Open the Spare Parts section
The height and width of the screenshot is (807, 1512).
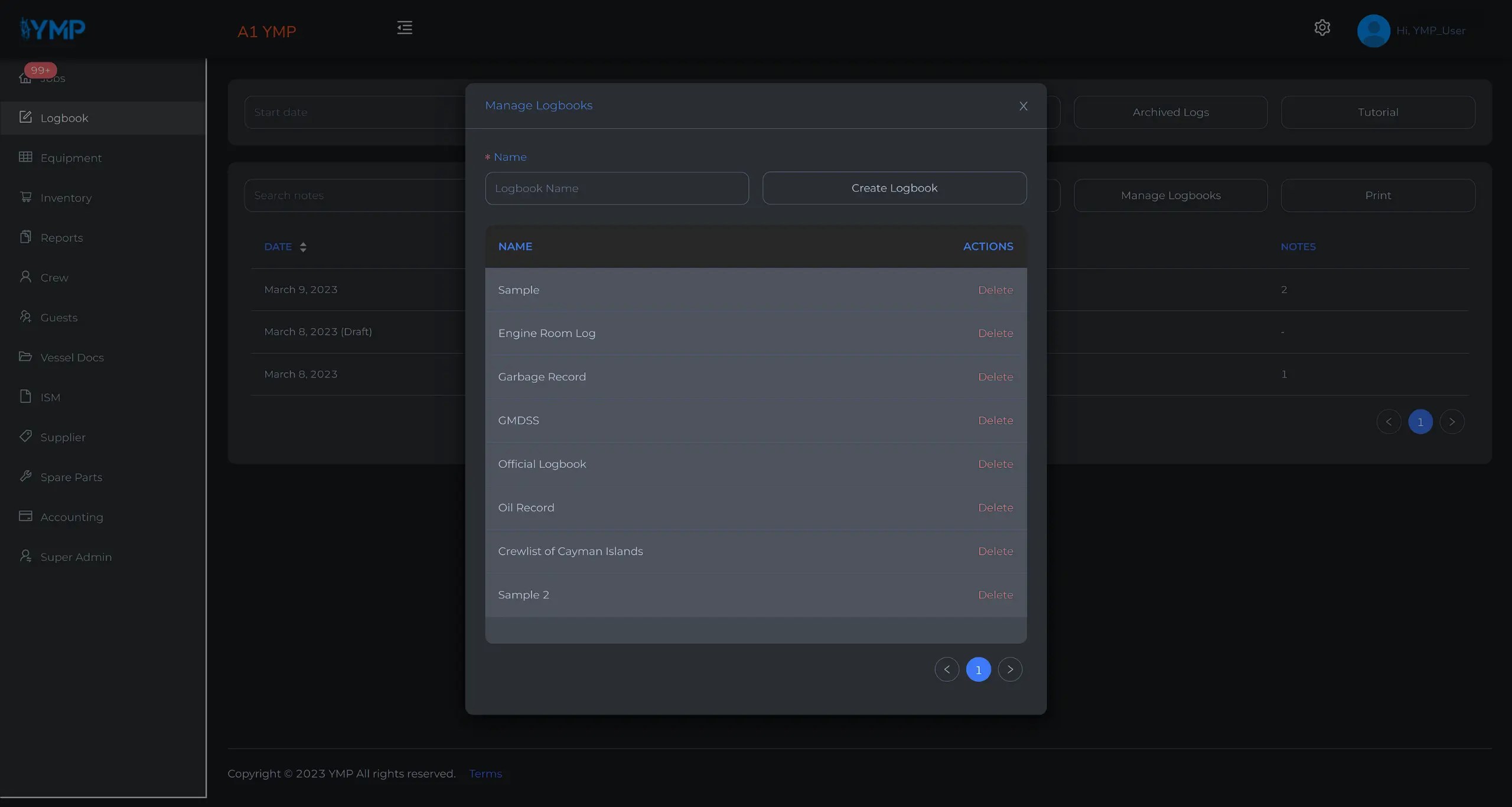coord(71,477)
